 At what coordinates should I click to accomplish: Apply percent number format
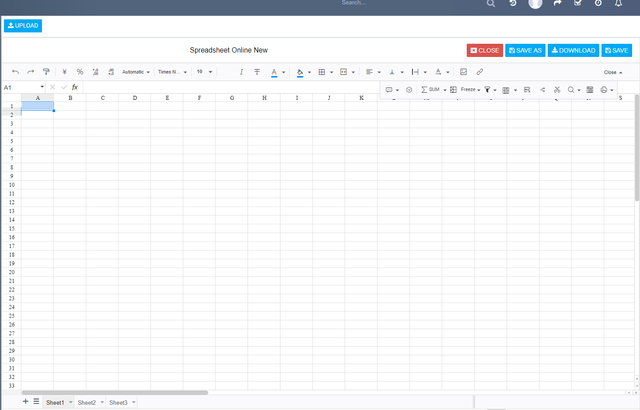click(x=80, y=72)
